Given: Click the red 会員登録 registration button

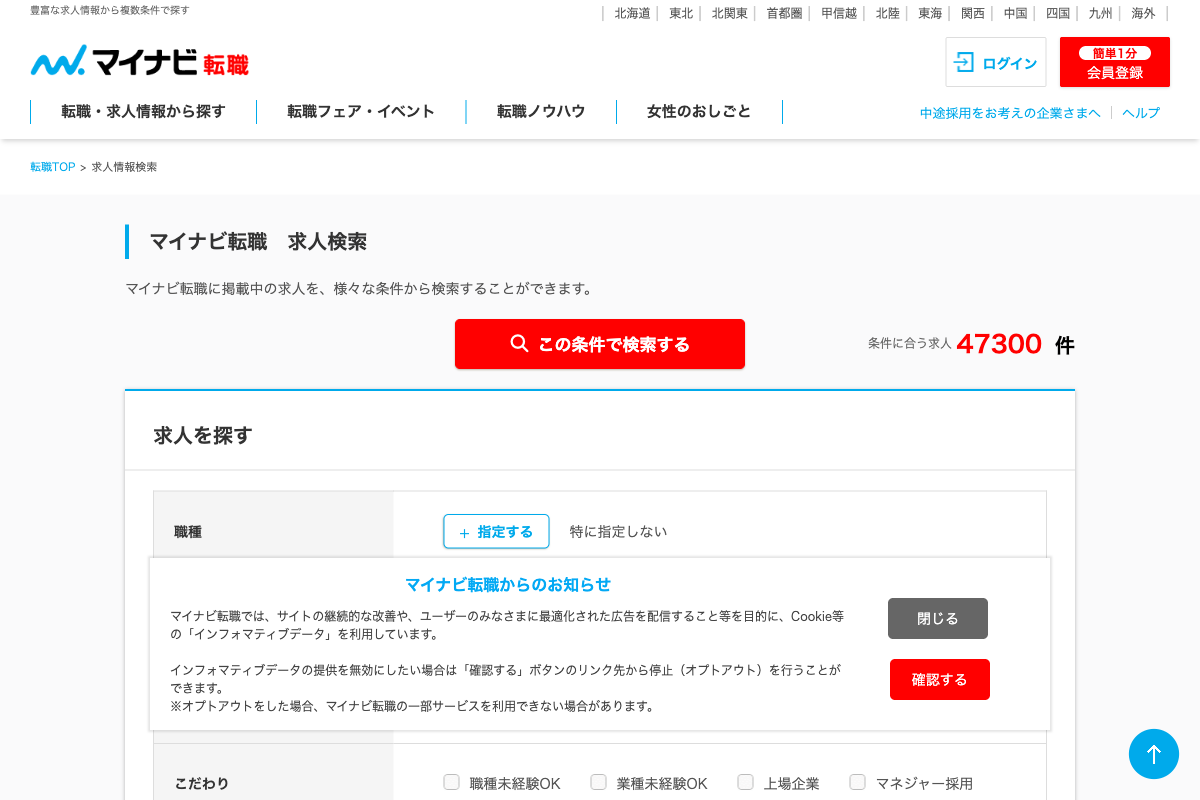Looking at the screenshot, I should coord(1114,63).
